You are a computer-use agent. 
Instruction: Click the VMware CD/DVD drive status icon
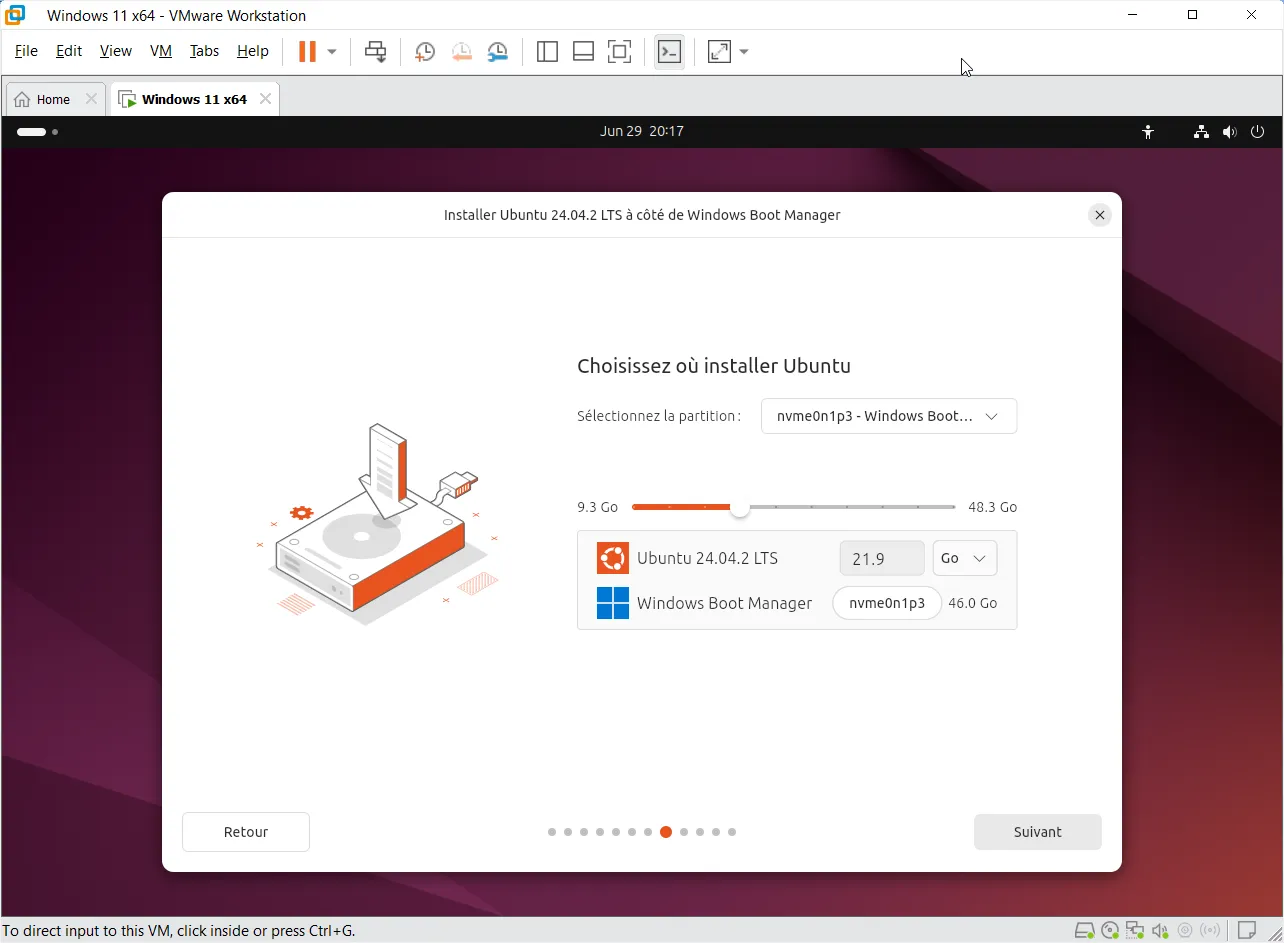[1110, 931]
